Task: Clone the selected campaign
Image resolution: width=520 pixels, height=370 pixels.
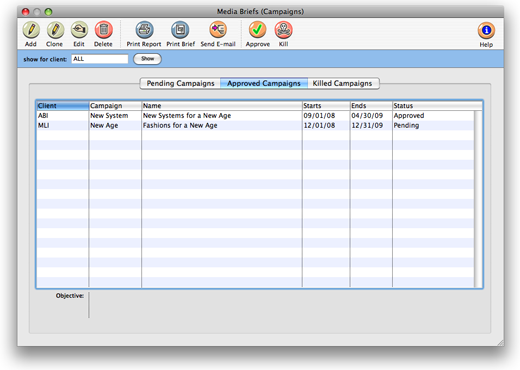Action: pyautogui.click(x=55, y=30)
